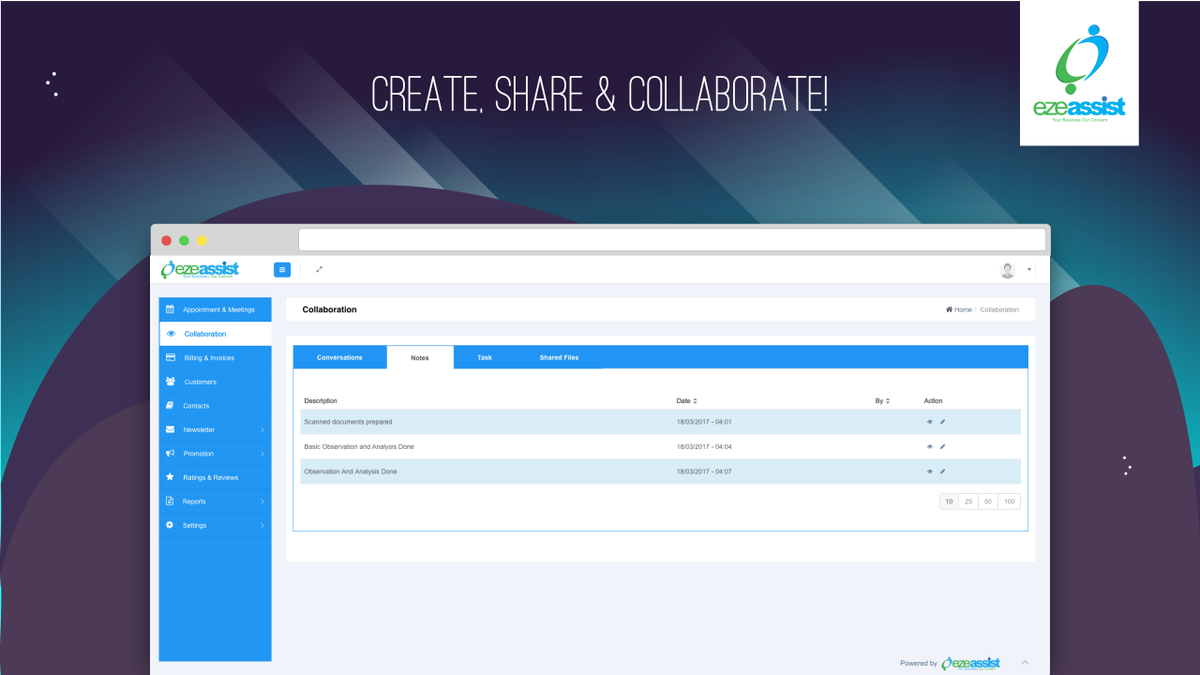
Task: Open Ratings & Reviews menu item
Action: click(215, 478)
